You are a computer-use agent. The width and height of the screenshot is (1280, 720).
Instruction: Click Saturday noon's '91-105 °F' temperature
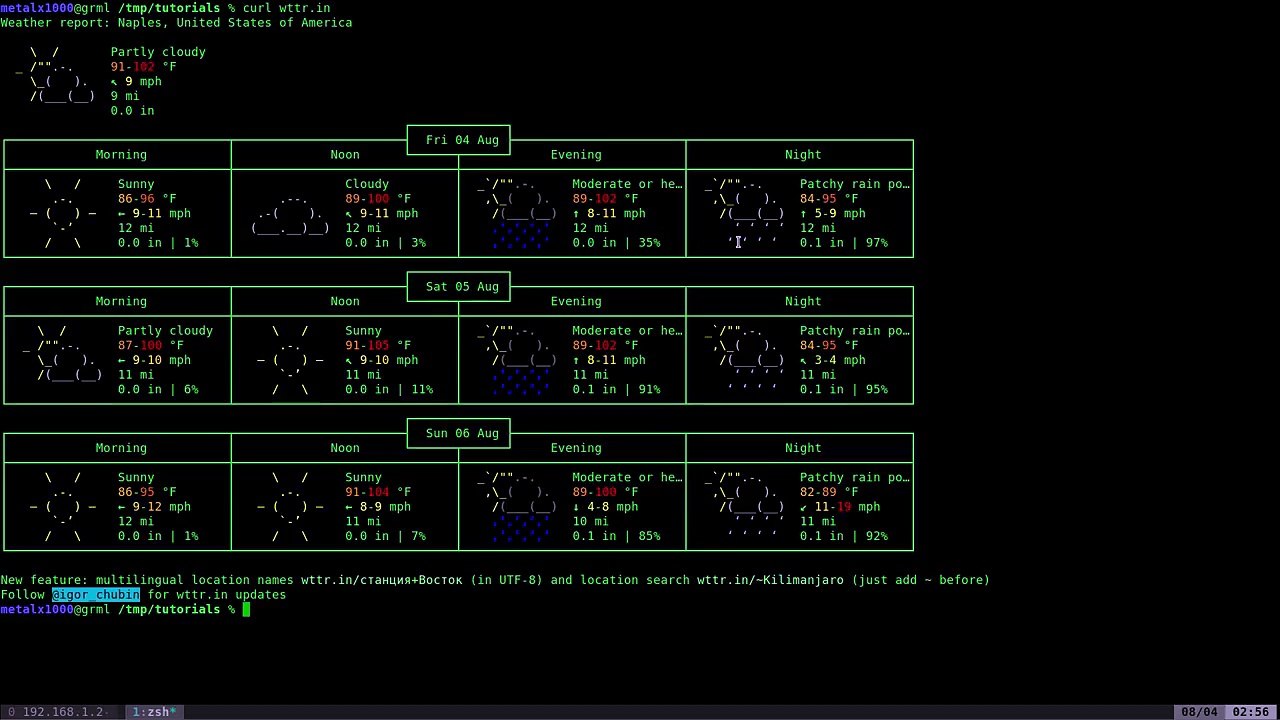point(378,345)
